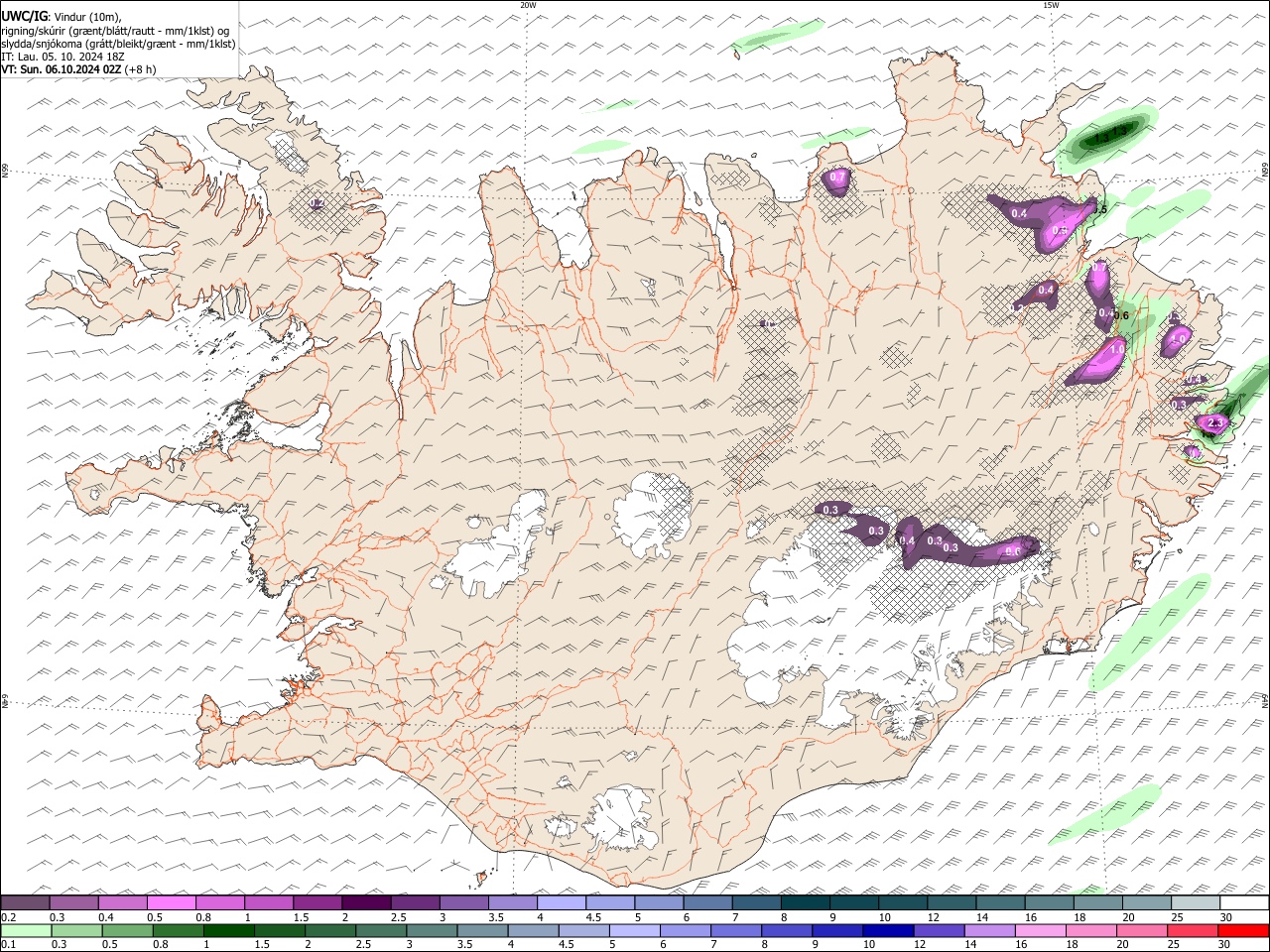The width and height of the screenshot is (1270, 952).
Task: Click the 0.3 light green swatch, lower legend
Action: point(76,930)
